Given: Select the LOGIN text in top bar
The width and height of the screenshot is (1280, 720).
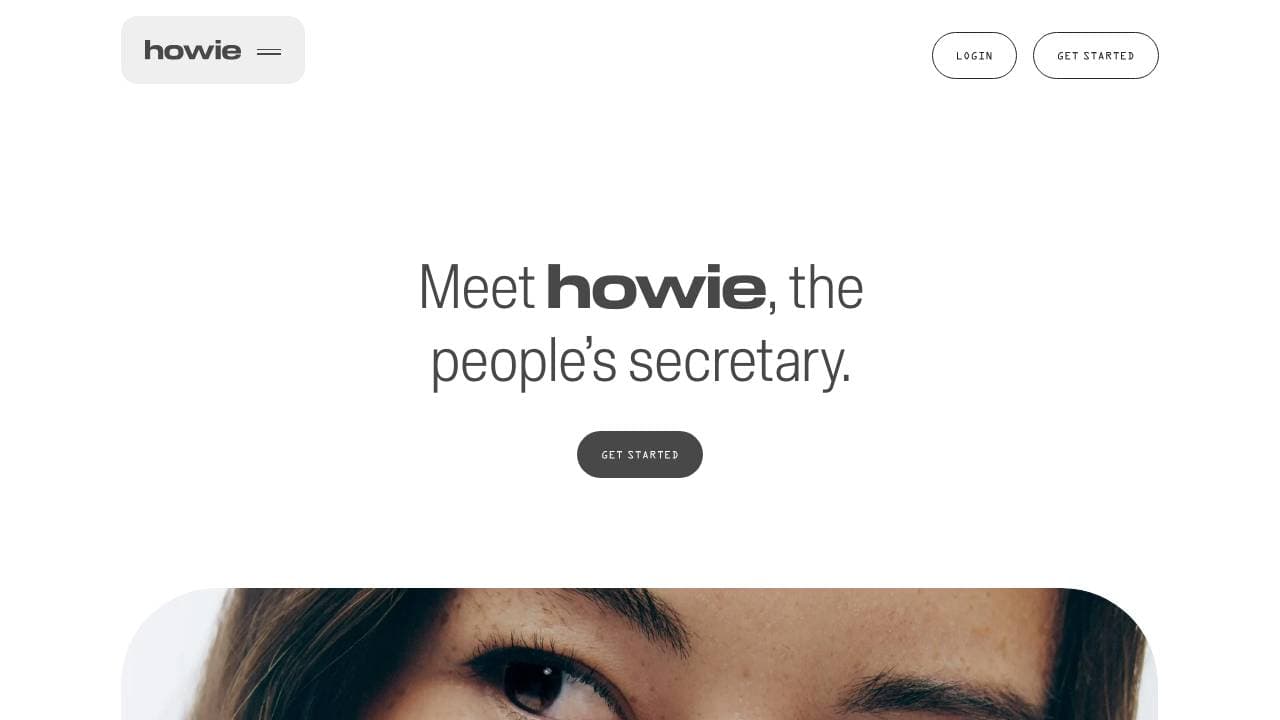Looking at the screenshot, I should [974, 56].
